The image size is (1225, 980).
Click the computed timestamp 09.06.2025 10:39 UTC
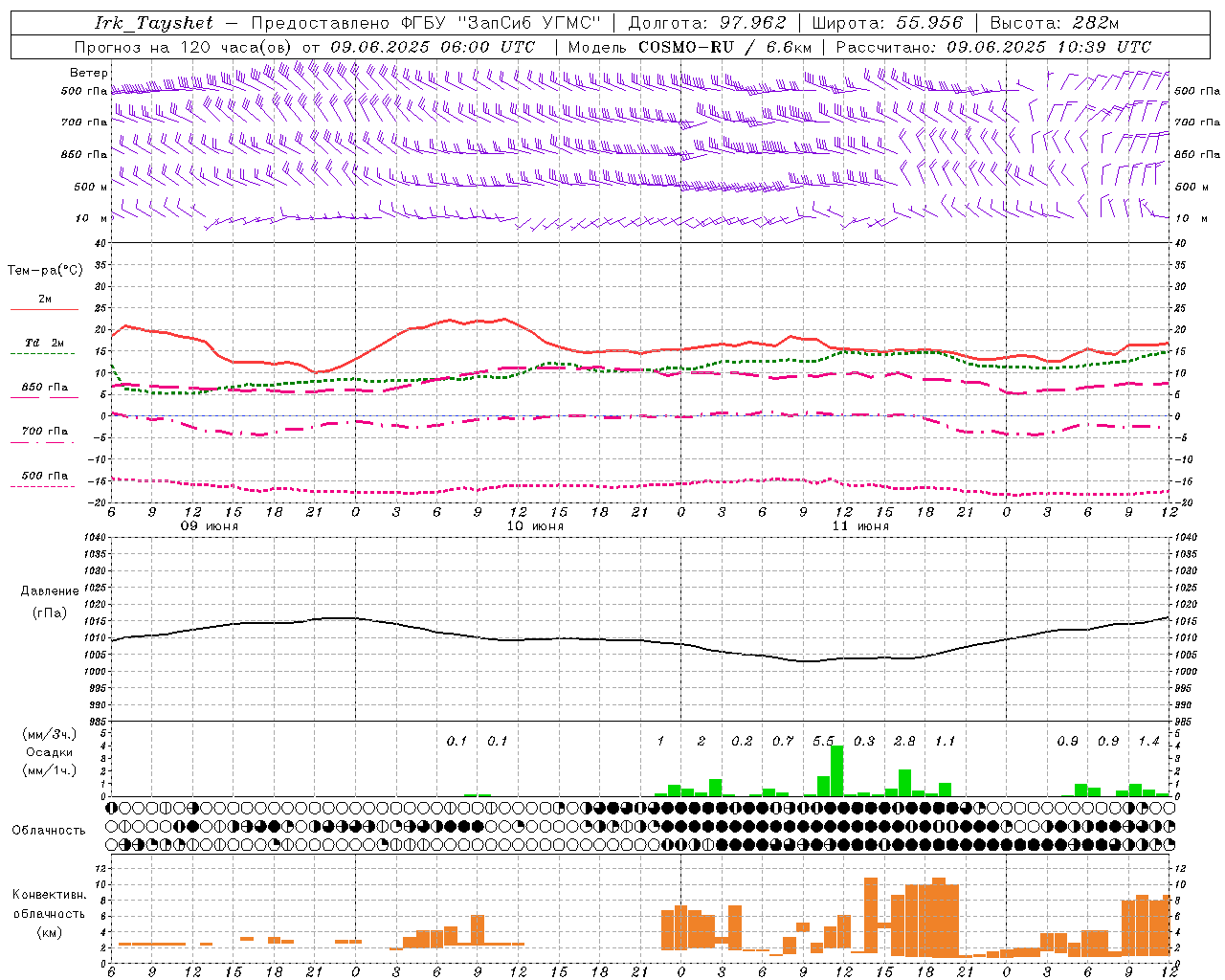(1049, 47)
